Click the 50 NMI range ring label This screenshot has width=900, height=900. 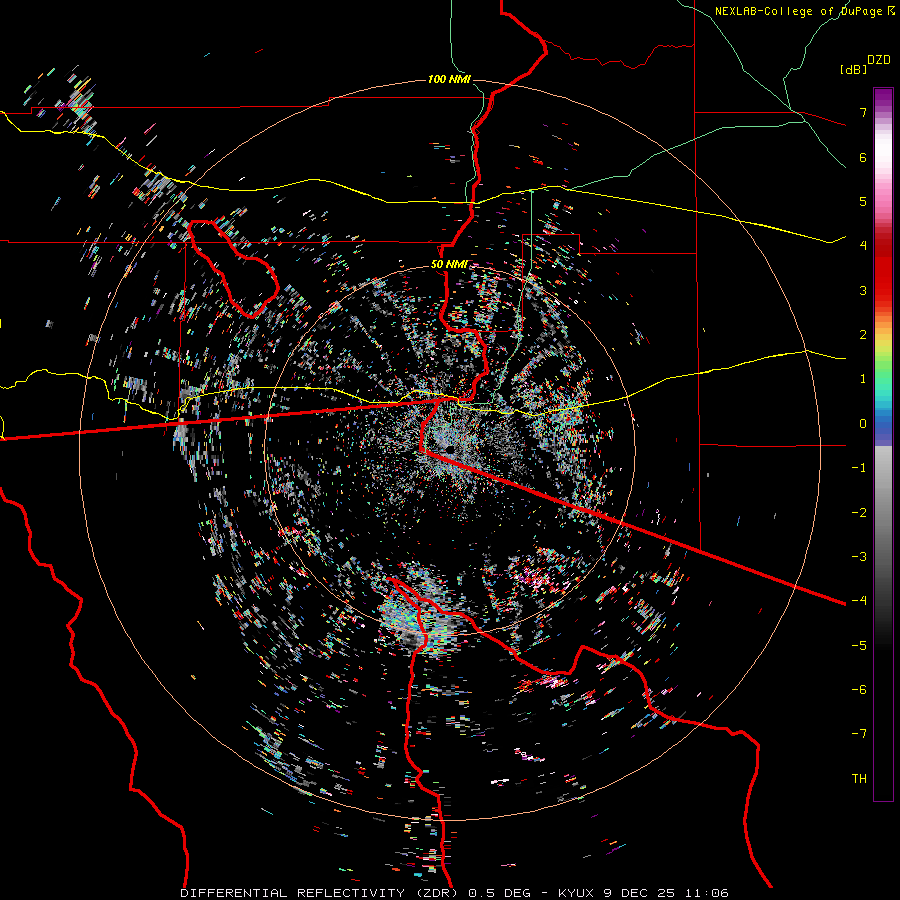[449, 265]
